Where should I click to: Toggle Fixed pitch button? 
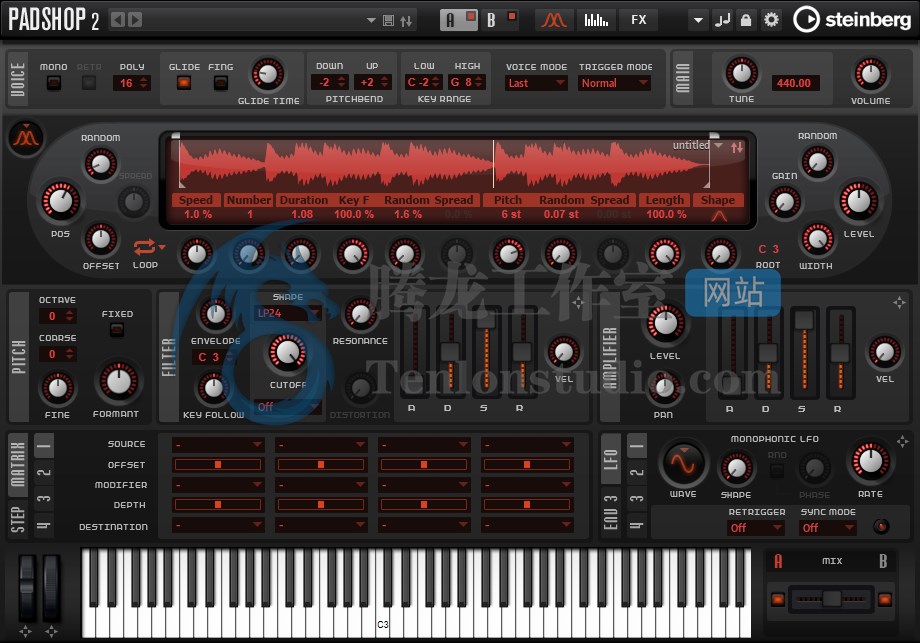pyautogui.click(x=117, y=330)
